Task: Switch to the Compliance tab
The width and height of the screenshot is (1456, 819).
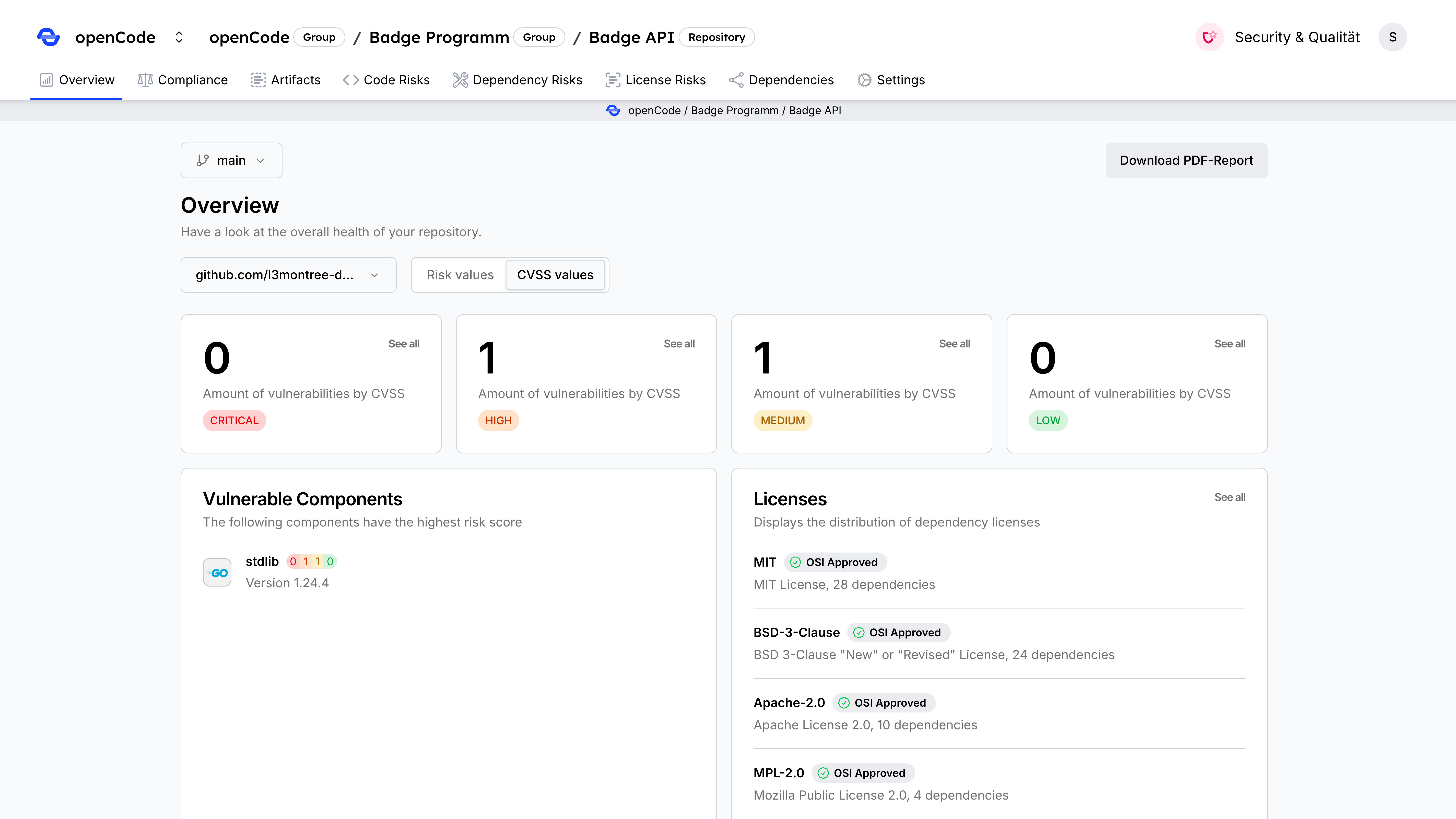Action: [183, 80]
